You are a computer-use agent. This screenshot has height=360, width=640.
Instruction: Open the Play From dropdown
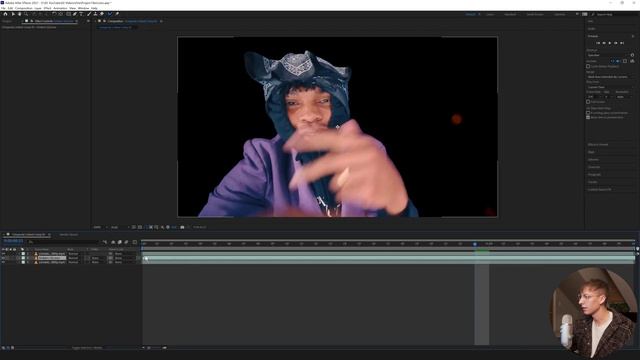coord(610,87)
